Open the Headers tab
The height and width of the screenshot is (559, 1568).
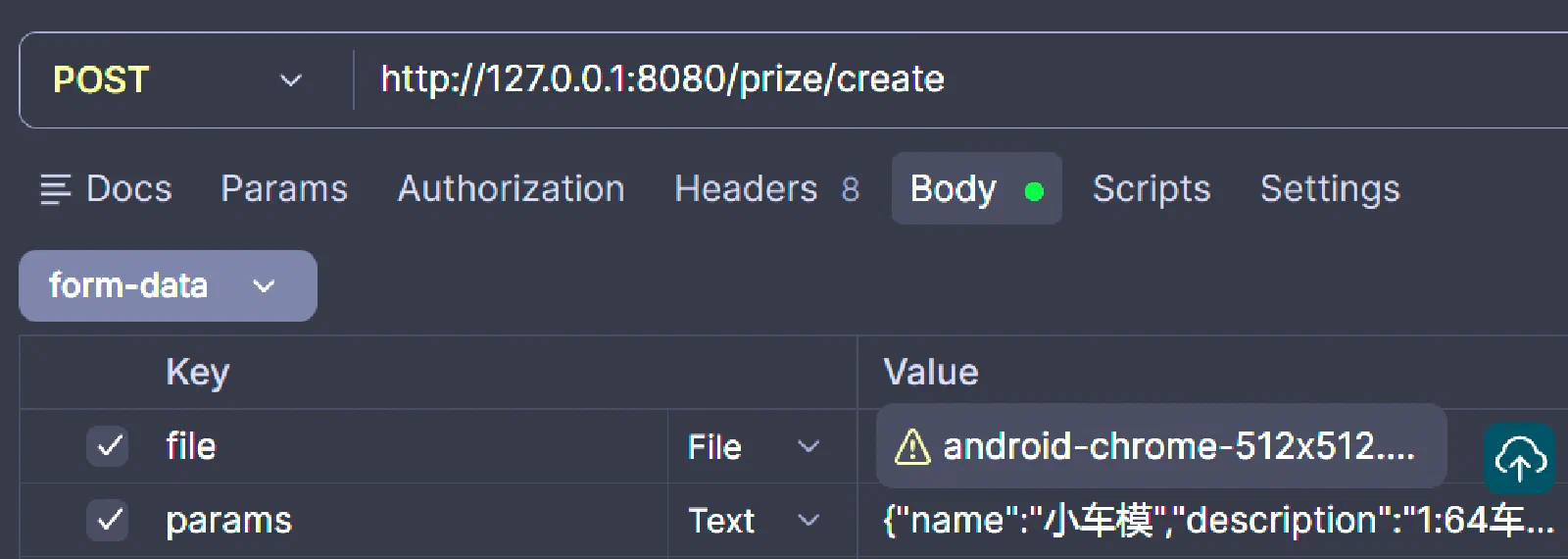click(x=766, y=188)
